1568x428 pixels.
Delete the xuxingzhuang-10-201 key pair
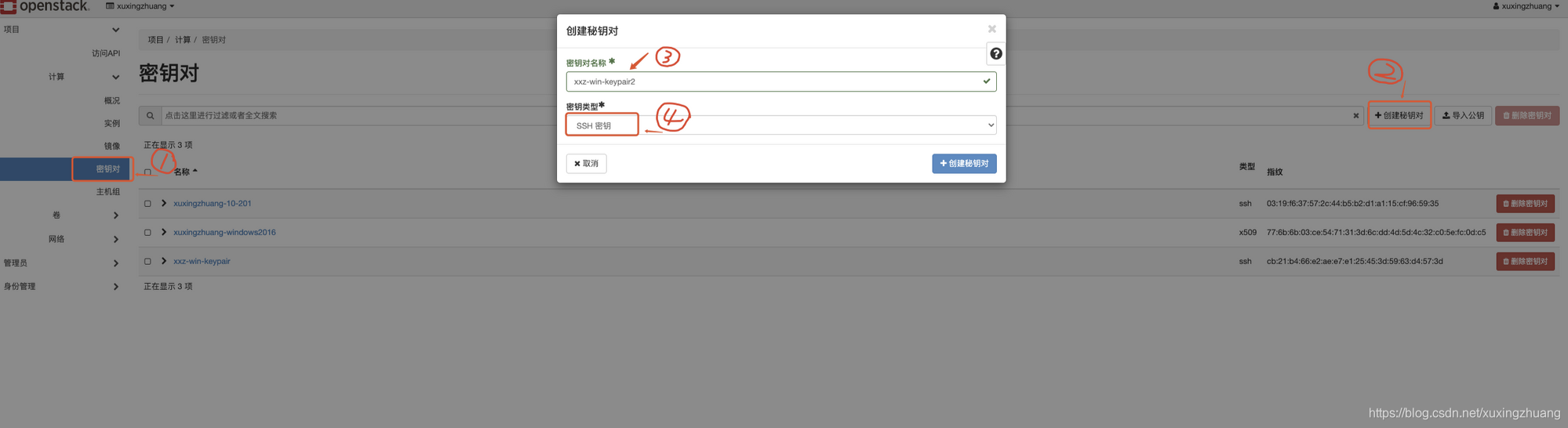pos(1525,203)
